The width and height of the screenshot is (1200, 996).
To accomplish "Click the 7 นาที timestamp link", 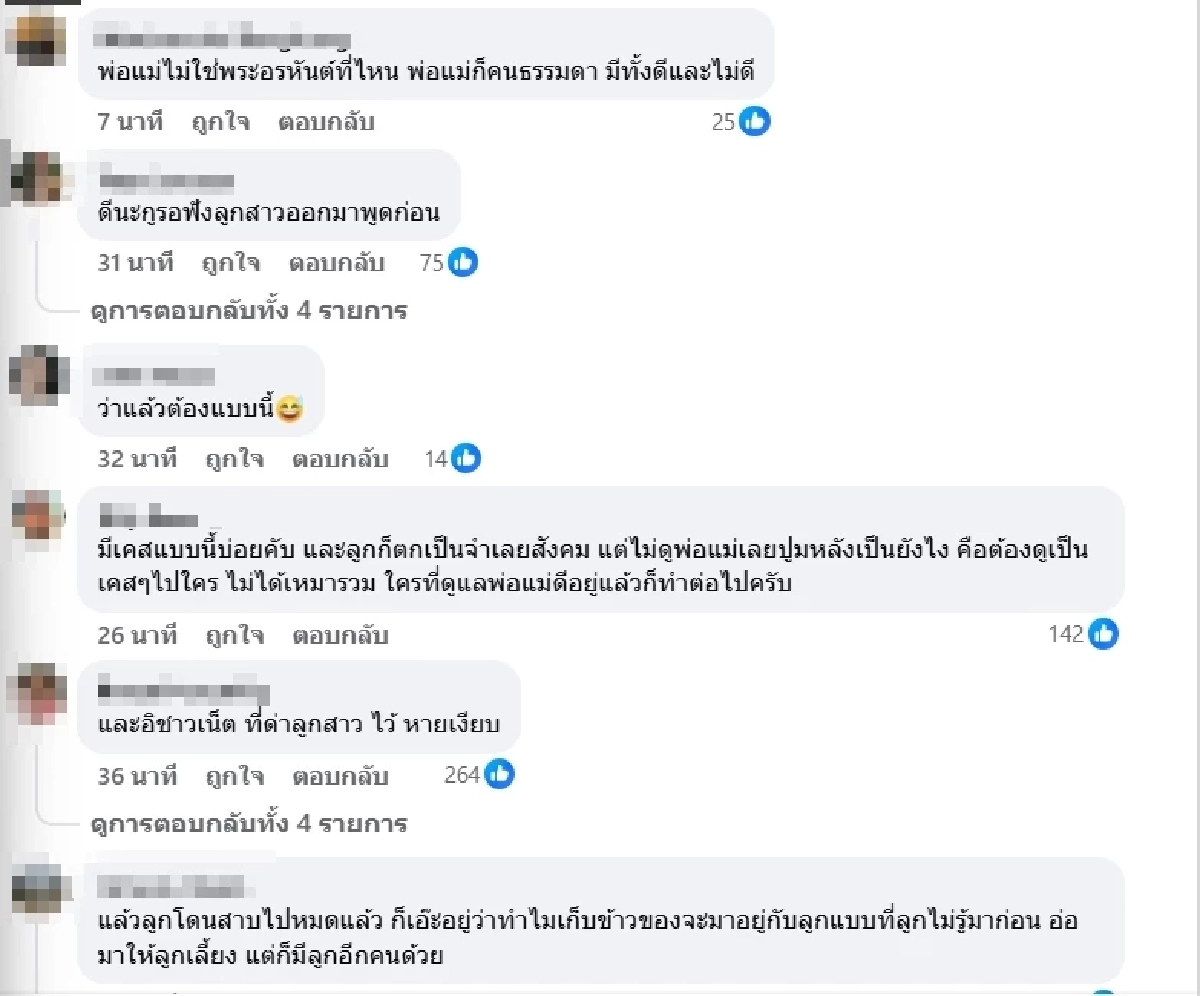I will [126, 121].
